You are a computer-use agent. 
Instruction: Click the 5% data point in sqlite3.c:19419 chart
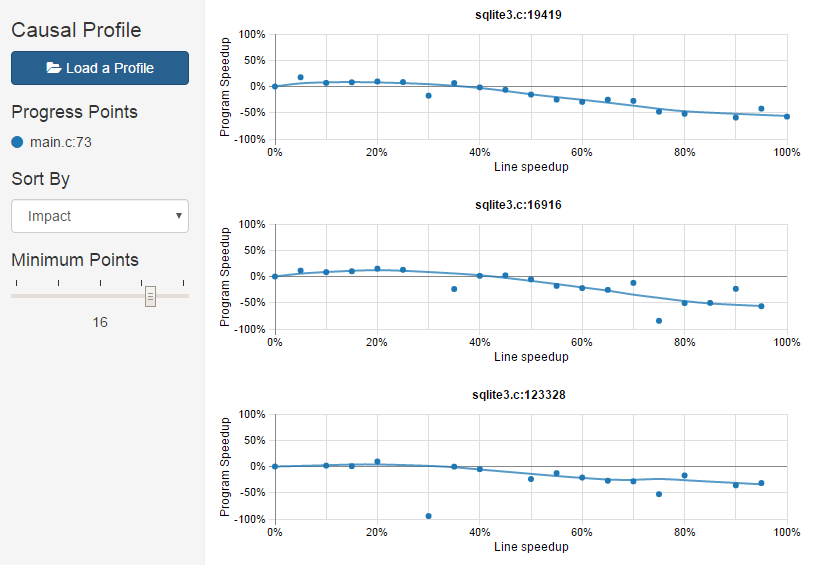tap(300, 77)
